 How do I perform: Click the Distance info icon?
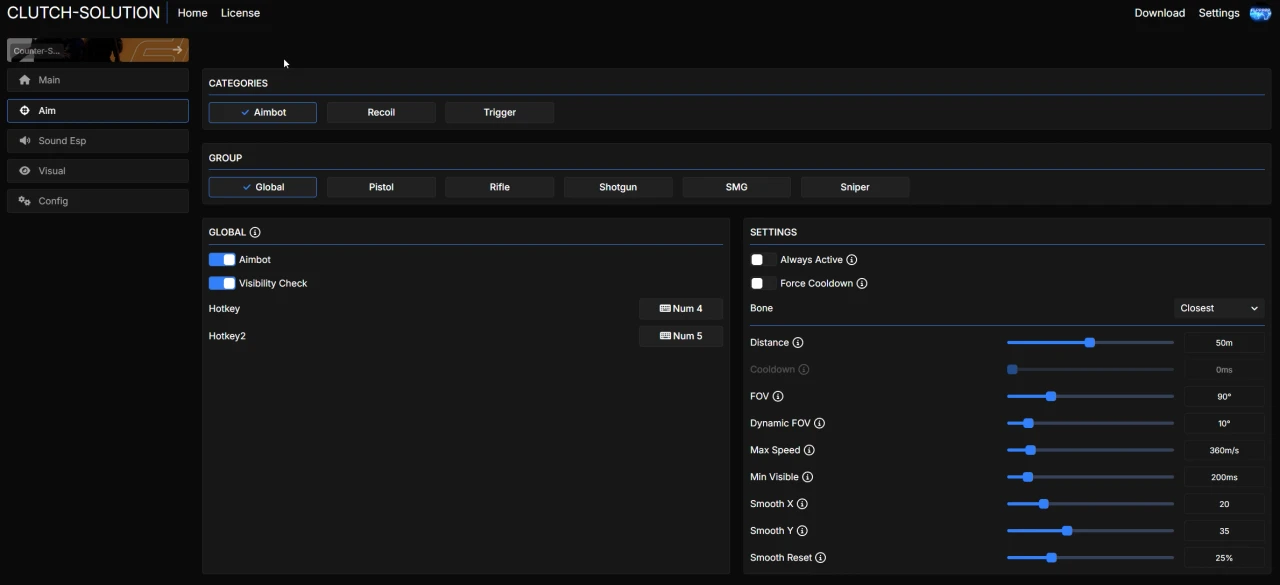798,342
